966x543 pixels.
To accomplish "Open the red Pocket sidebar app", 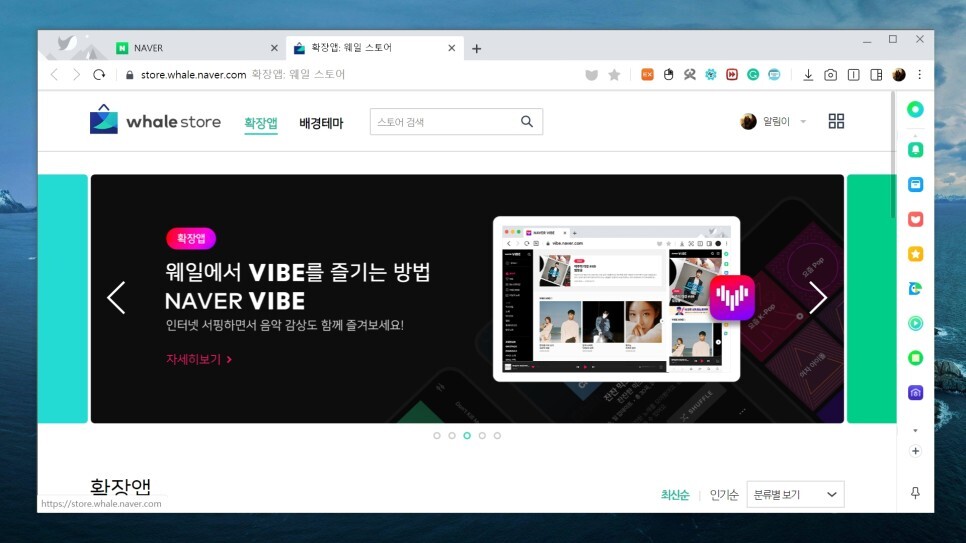I will pyautogui.click(x=915, y=219).
